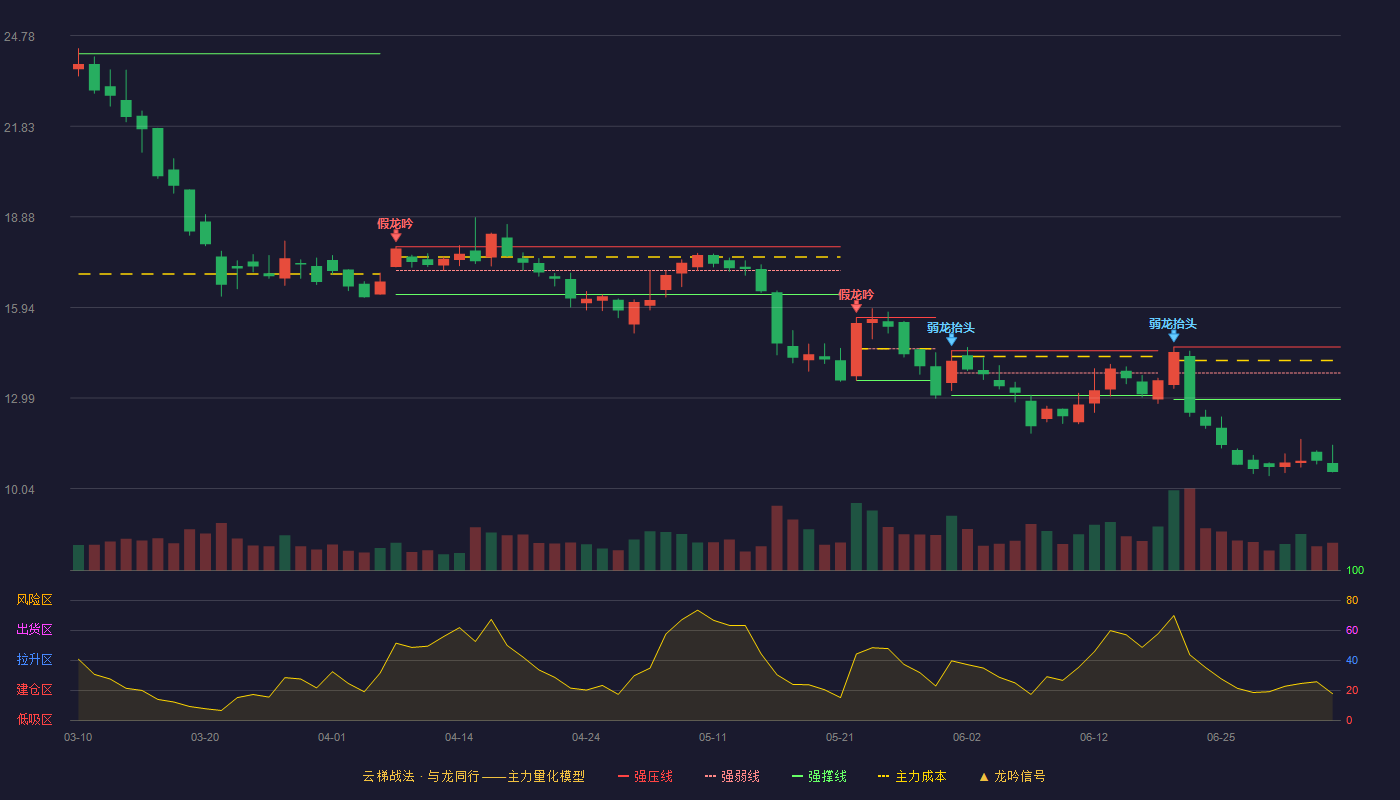Screen dimensions: 1400x800
Task: Select the 拉升区 zone label
Action: pos(34,660)
